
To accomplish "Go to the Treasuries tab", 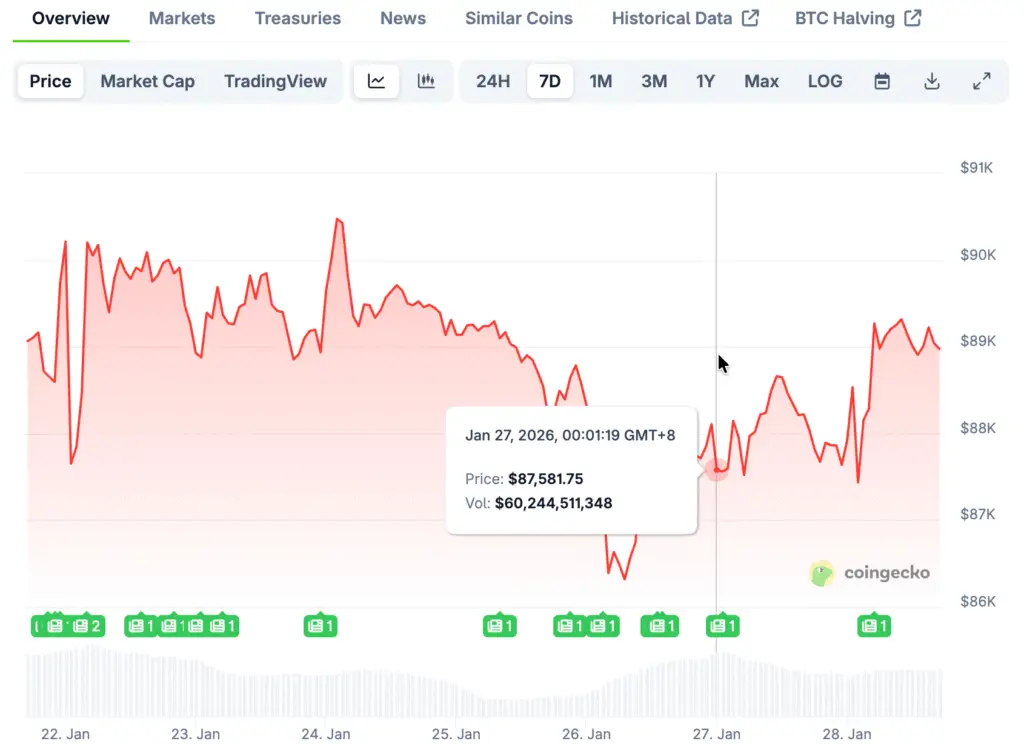I will click(x=297, y=18).
